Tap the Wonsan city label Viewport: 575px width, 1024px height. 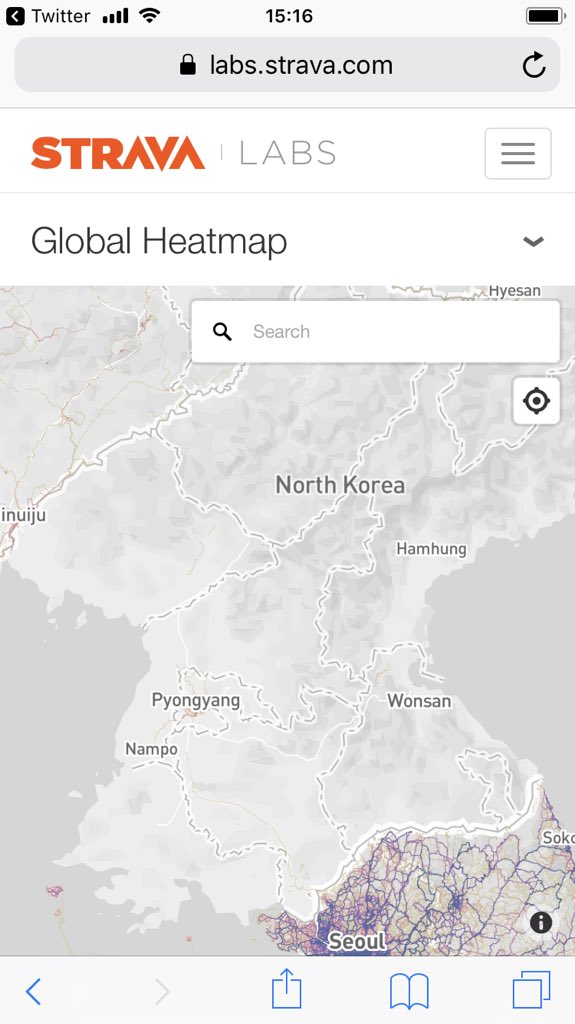pyautogui.click(x=419, y=701)
